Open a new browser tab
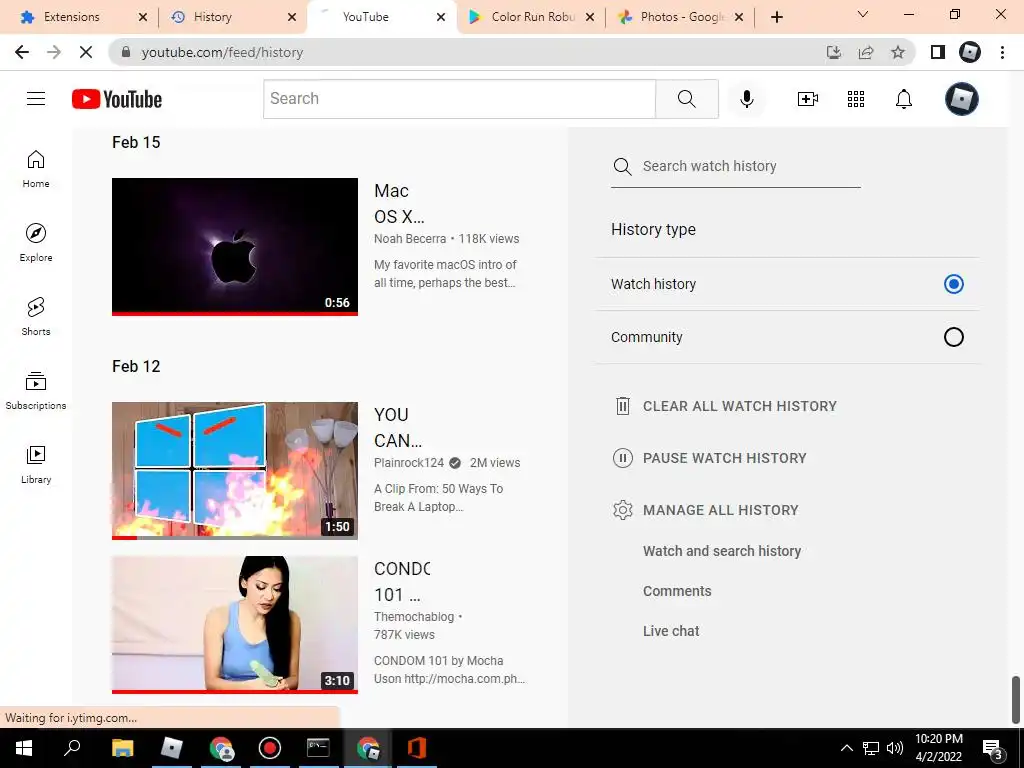The width and height of the screenshot is (1024, 768). pos(776,17)
